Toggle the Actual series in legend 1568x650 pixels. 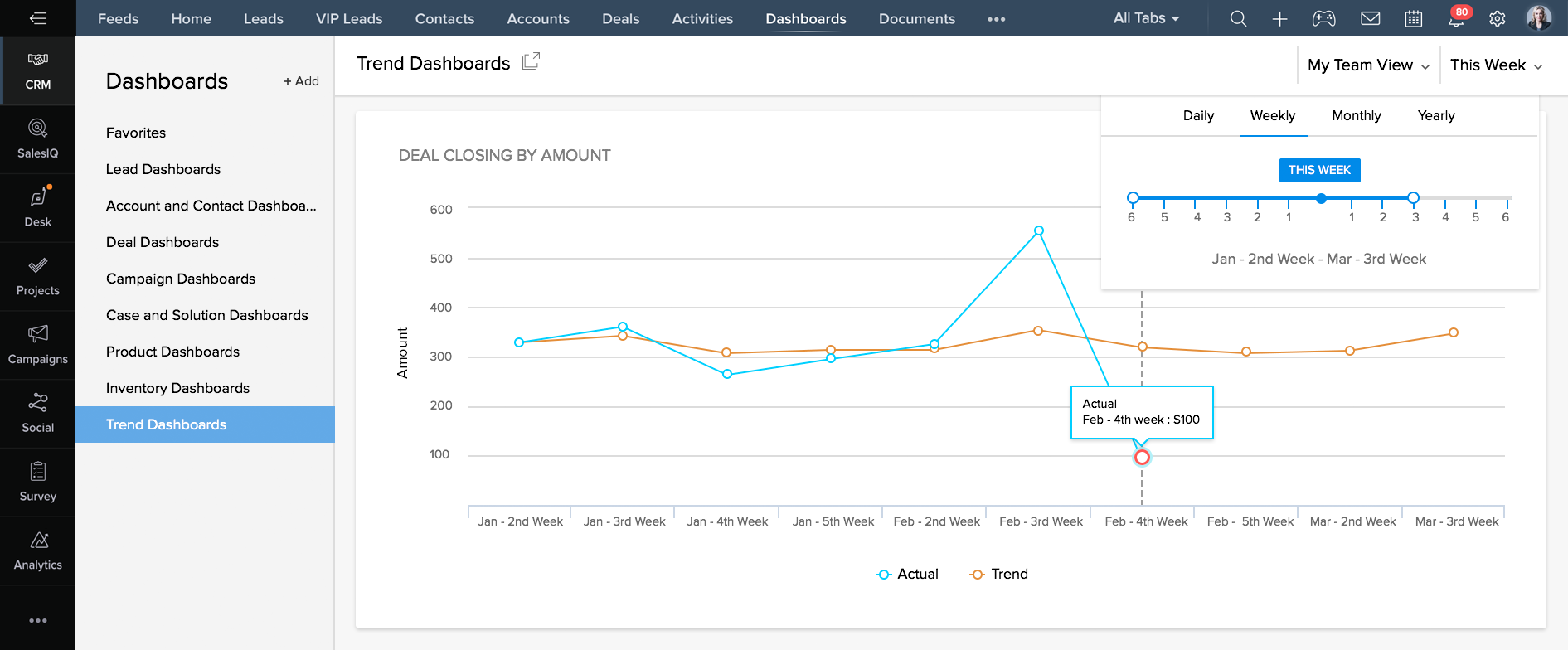tap(908, 574)
